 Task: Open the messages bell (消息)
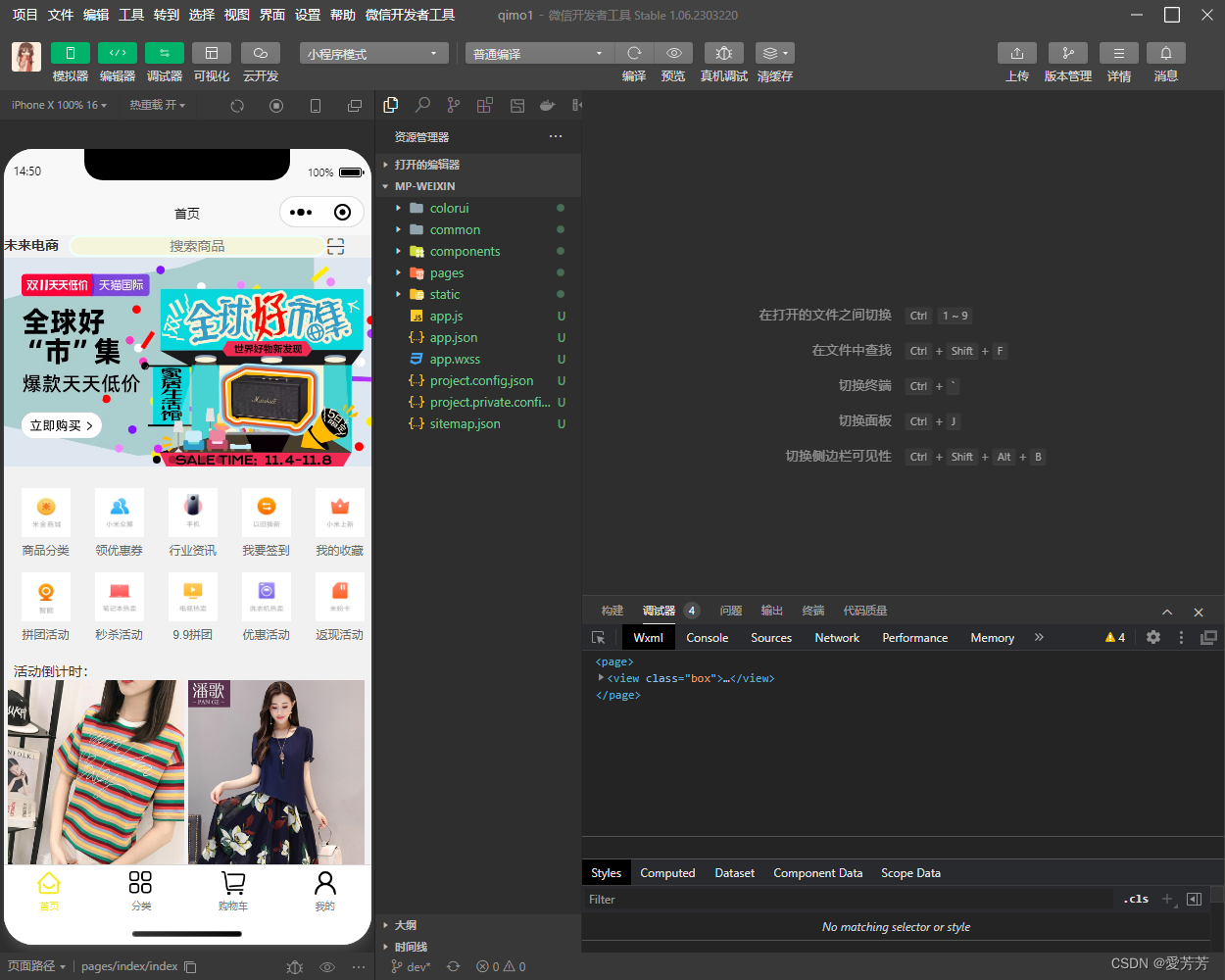click(1166, 53)
